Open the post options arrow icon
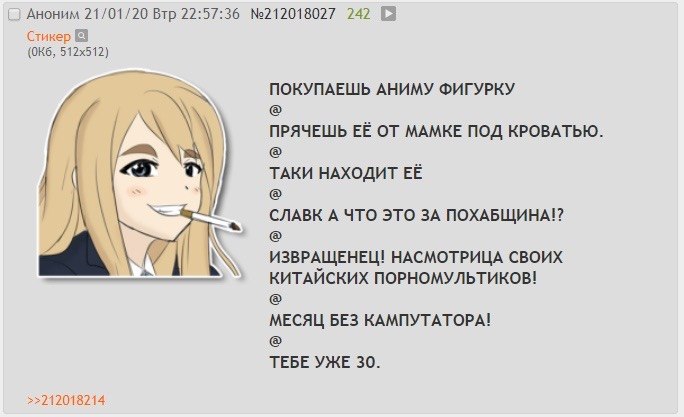Viewport: 684px width, 417px height. pyautogui.click(x=388, y=14)
